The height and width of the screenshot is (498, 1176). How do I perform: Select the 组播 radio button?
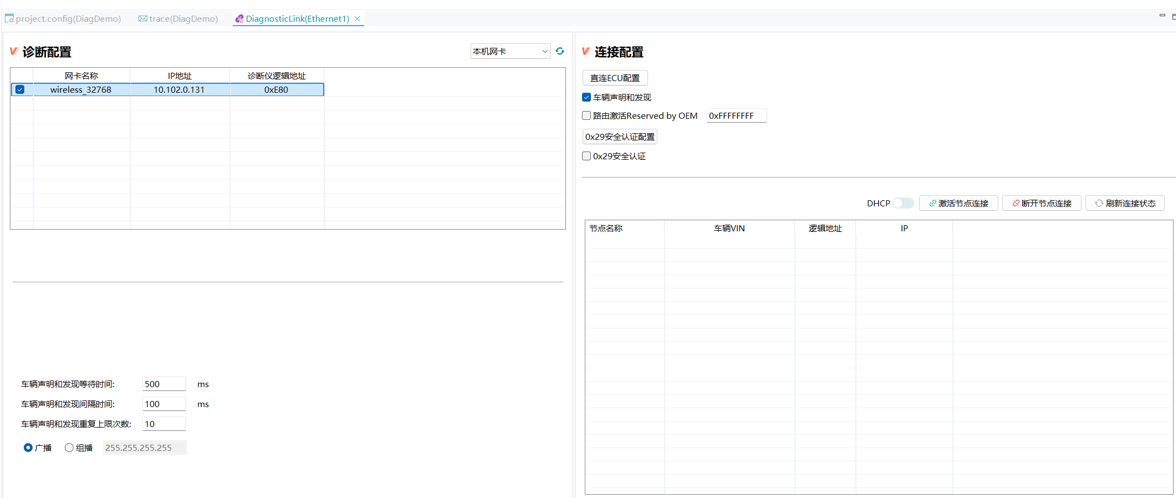point(69,448)
